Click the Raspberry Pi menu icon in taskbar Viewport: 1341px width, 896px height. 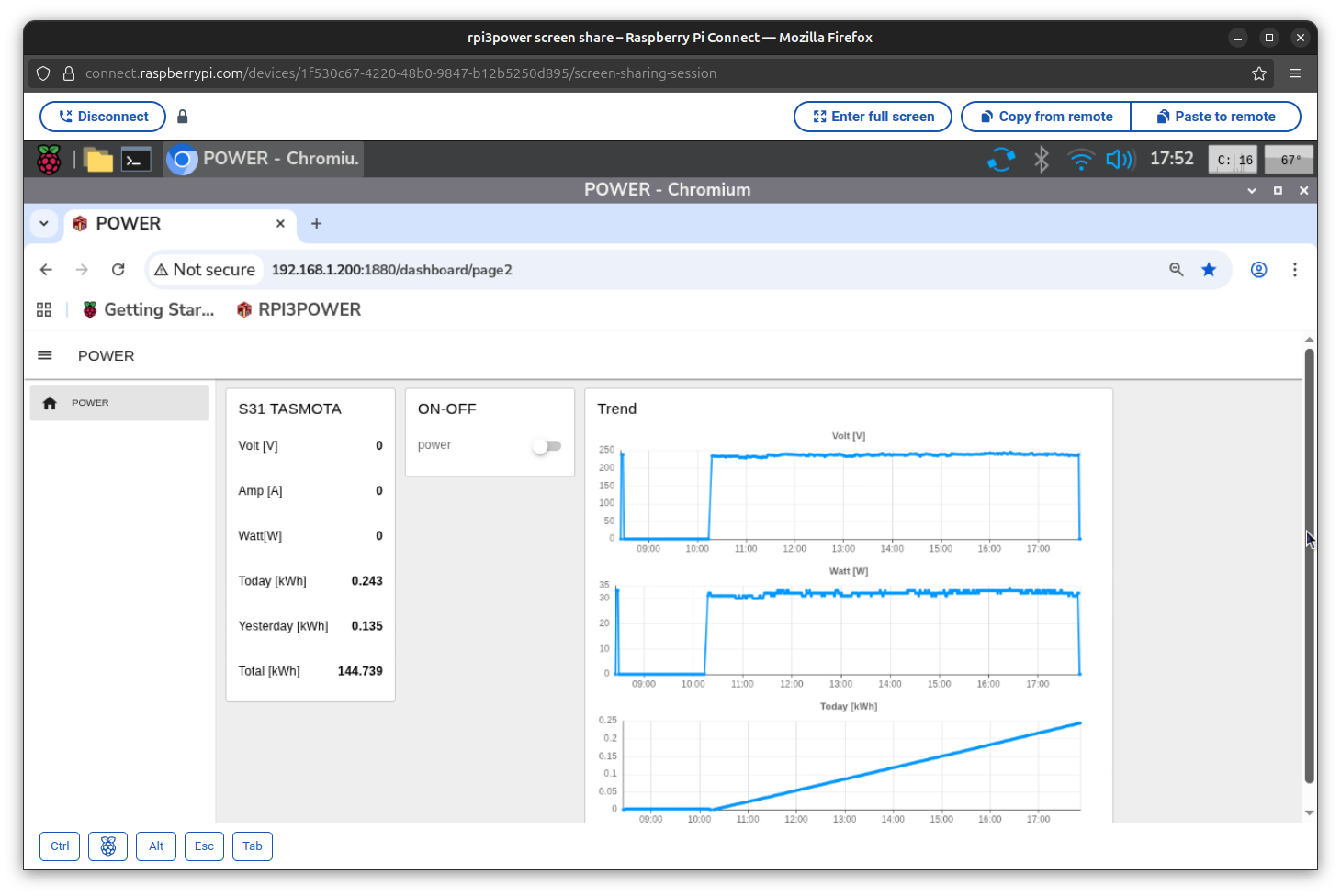pyautogui.click(x=49, y=160)
